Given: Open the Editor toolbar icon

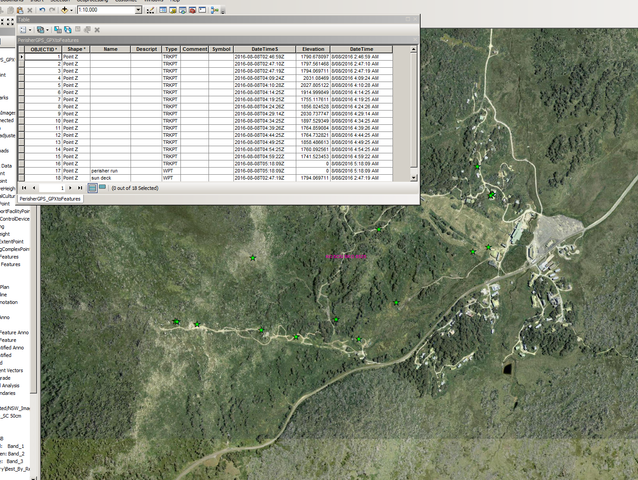Looking at the screenshot, I should (150, 10).
